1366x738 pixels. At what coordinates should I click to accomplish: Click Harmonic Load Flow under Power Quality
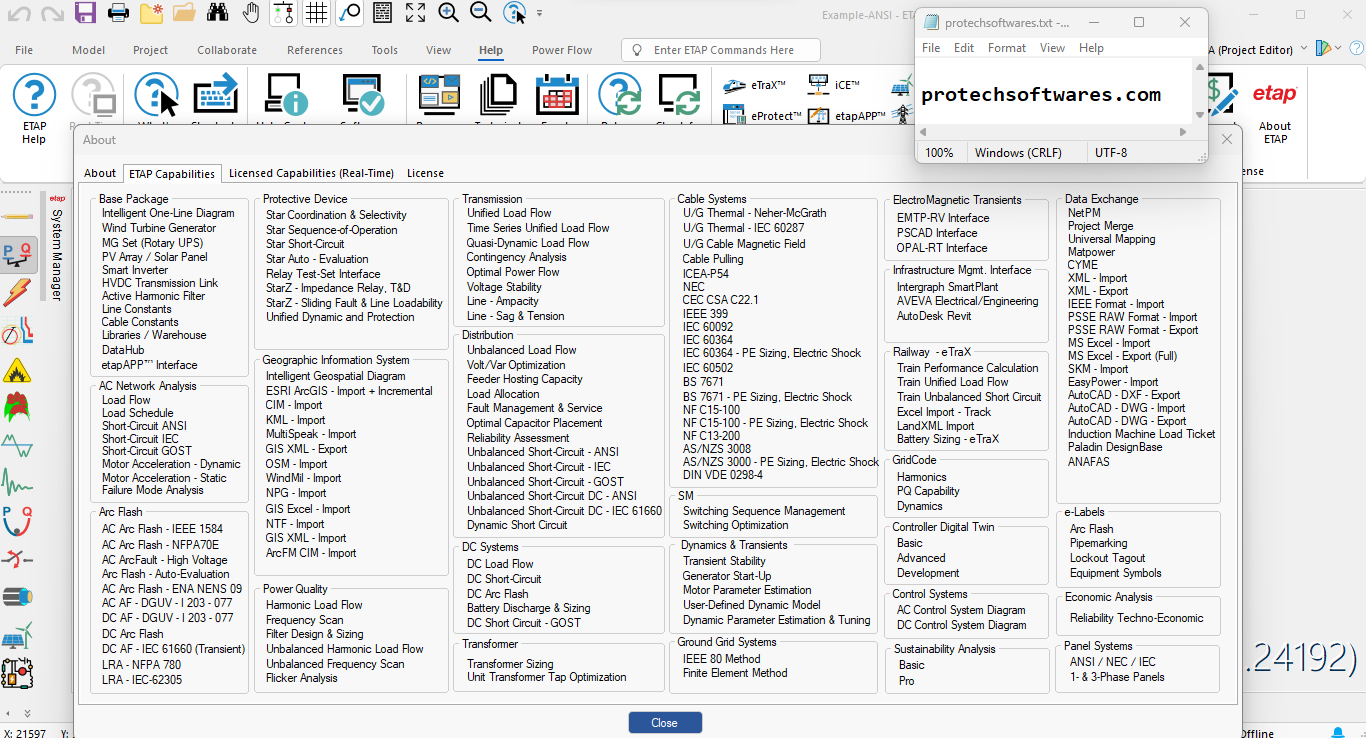(x=314, y=605)
